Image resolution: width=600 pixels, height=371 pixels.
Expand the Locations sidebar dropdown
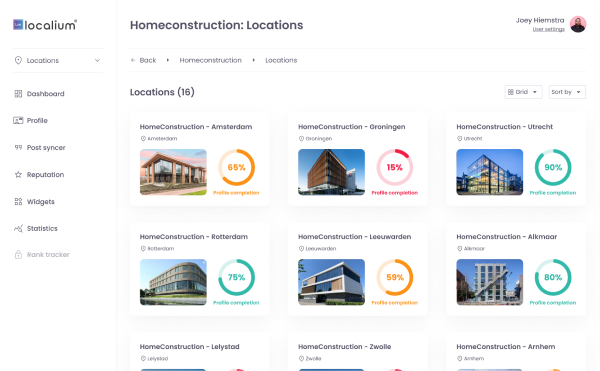point(58,60)
